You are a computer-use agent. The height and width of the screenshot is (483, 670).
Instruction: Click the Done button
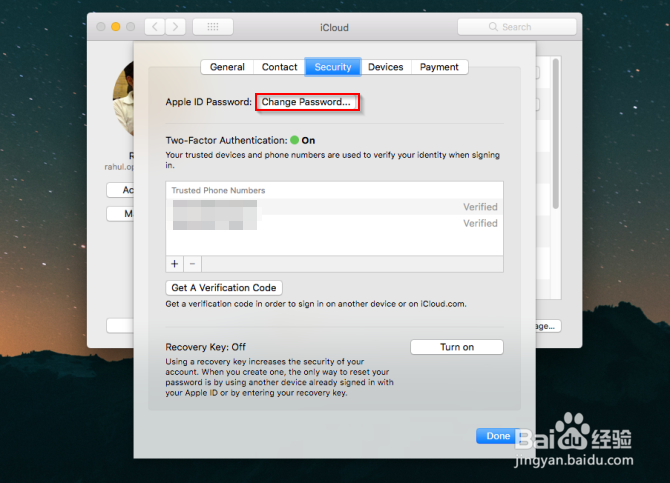tap(498, 436)
